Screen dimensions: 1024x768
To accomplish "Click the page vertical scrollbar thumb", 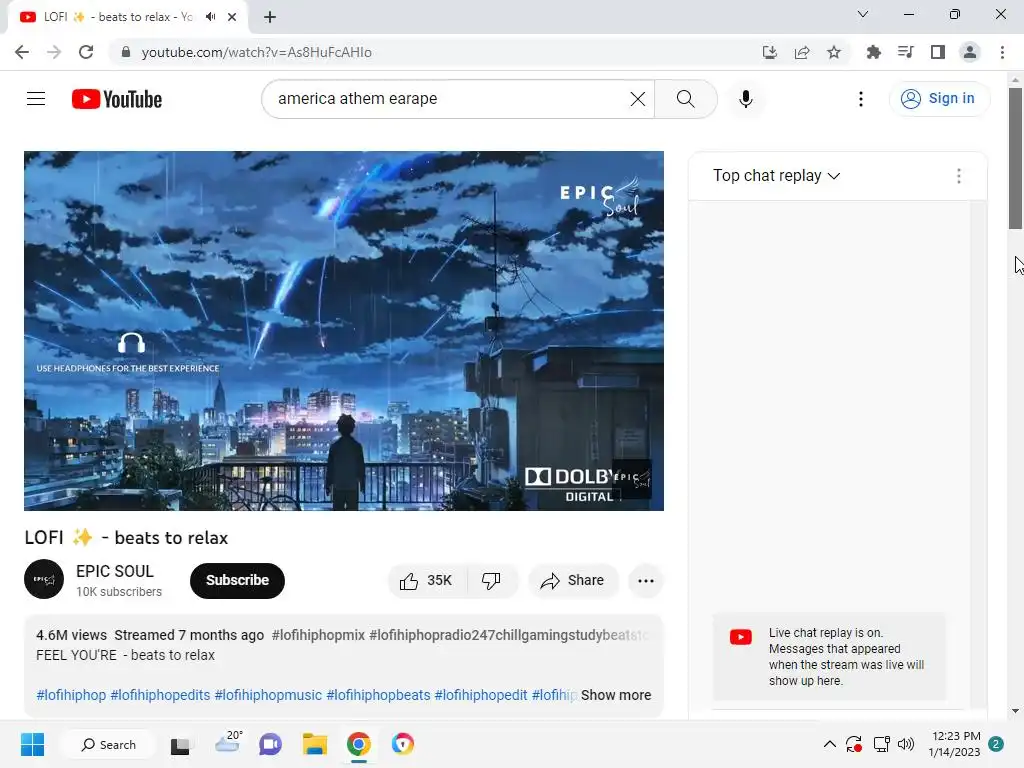I will point(1015,158).
